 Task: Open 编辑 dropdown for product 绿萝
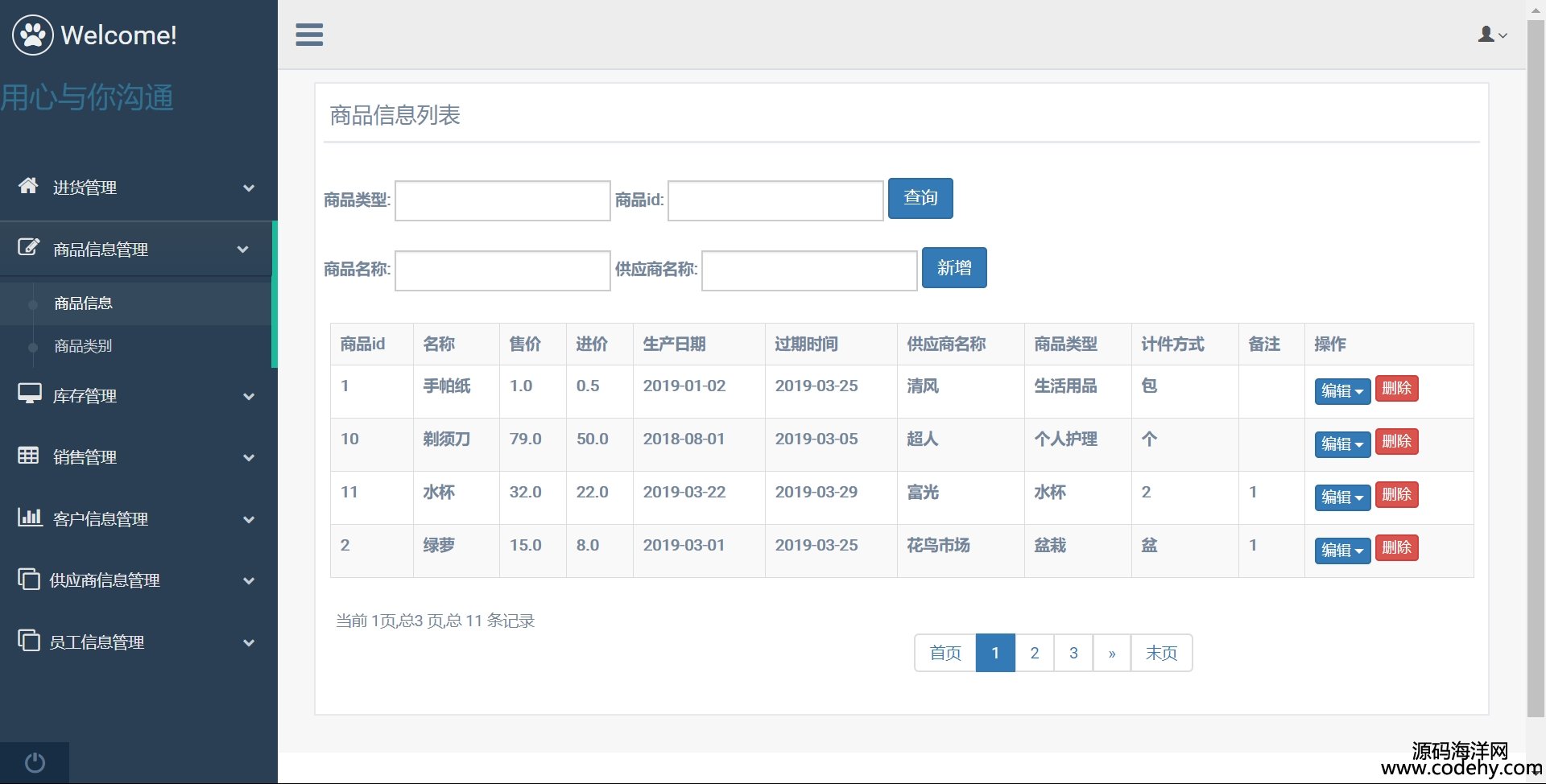[x=1341, y=550]
